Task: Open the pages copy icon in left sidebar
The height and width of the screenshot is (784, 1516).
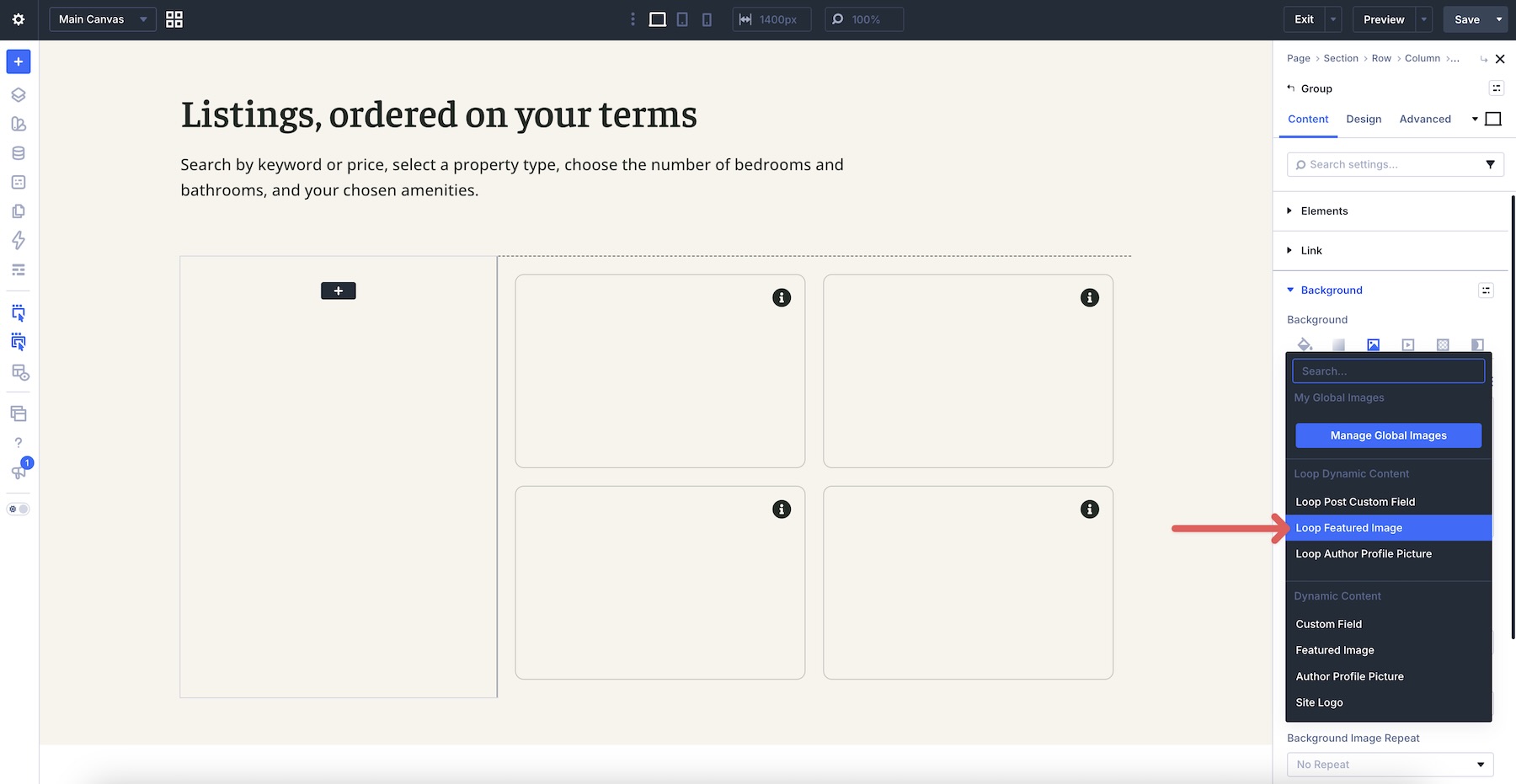Action: (x=19, y=211)
